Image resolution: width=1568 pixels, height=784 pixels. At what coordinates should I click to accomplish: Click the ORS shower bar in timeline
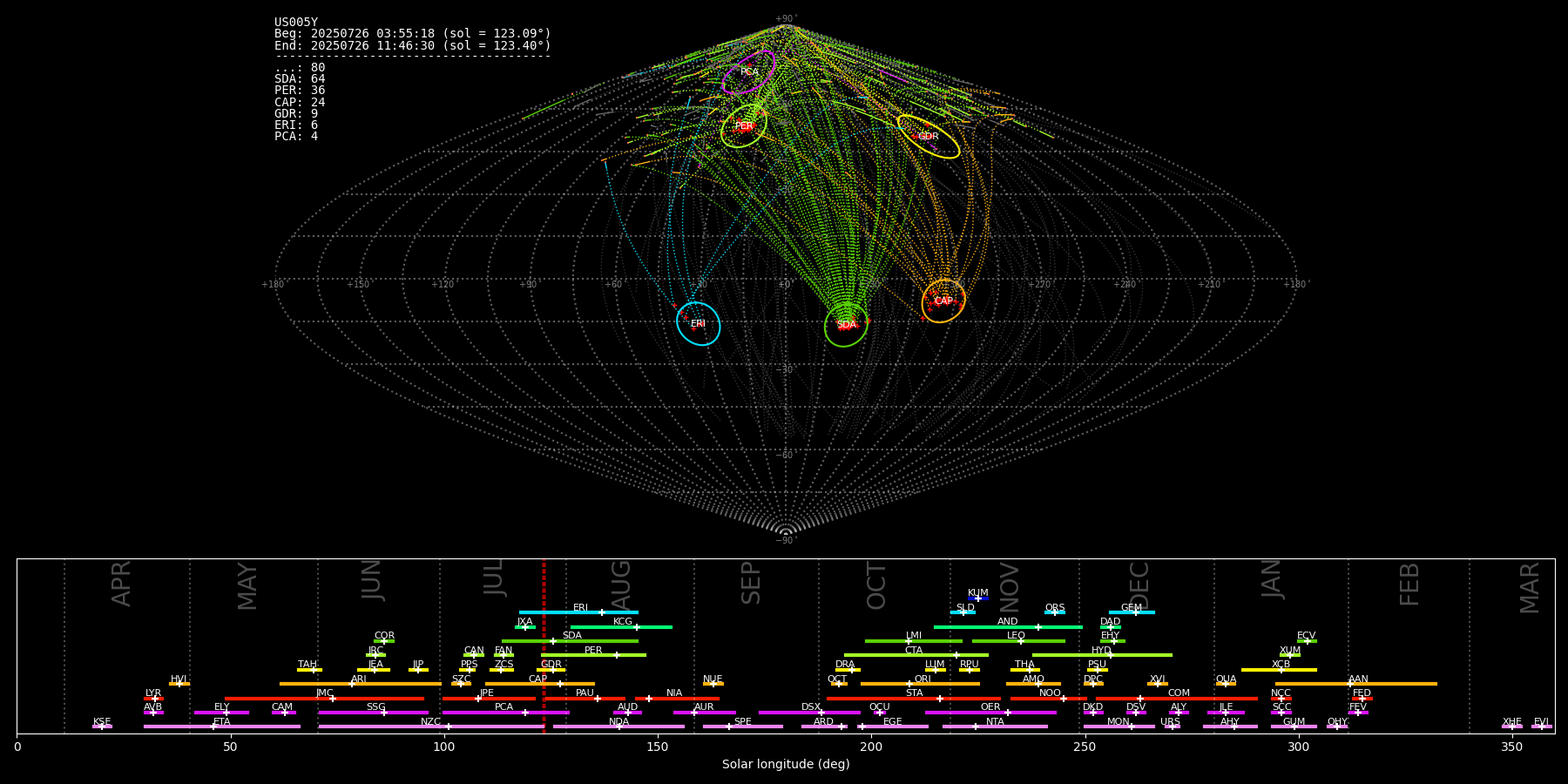[1055, 612]
